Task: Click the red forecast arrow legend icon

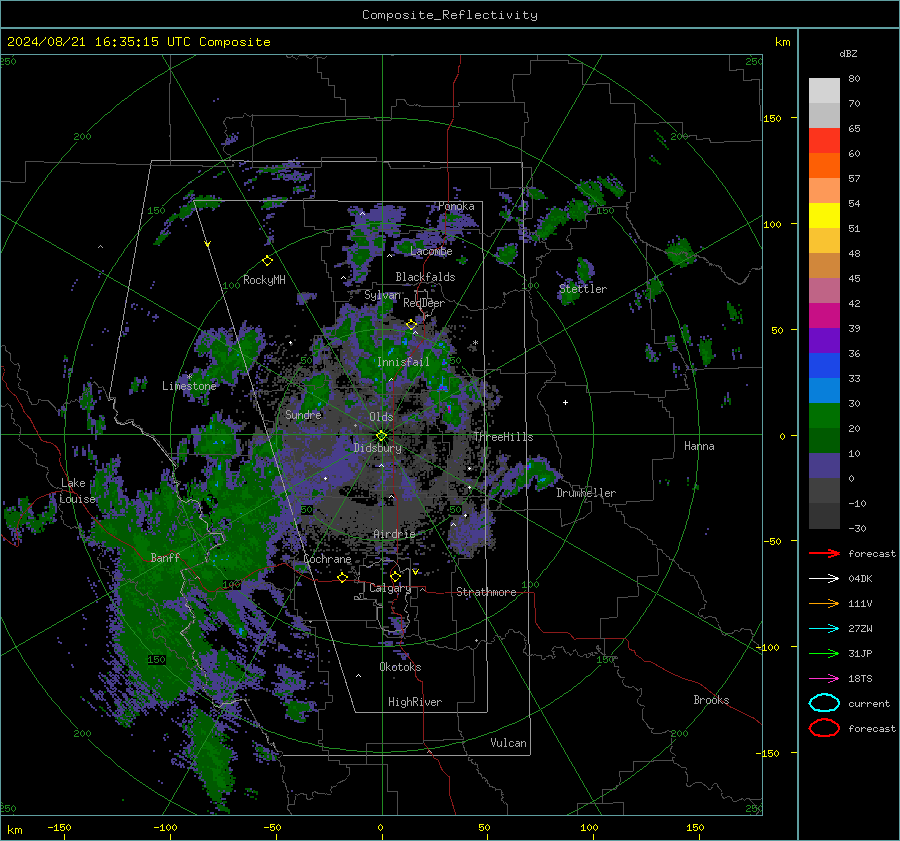Action: [824, 553]
